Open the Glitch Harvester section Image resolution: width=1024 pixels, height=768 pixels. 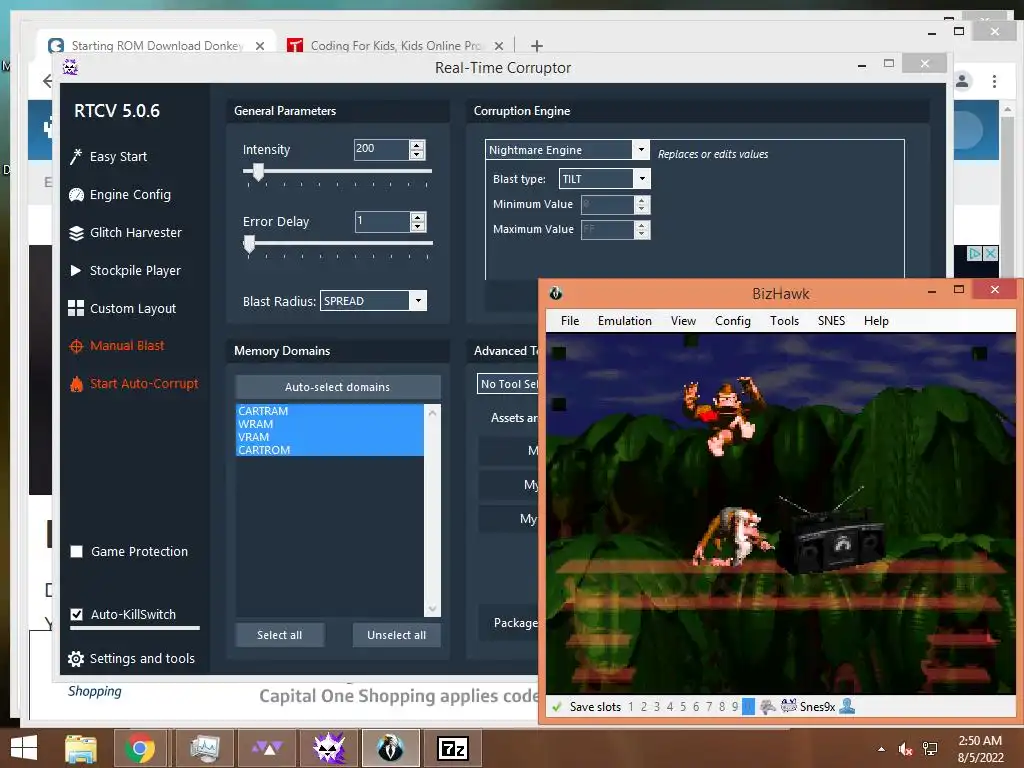point(125,232)
